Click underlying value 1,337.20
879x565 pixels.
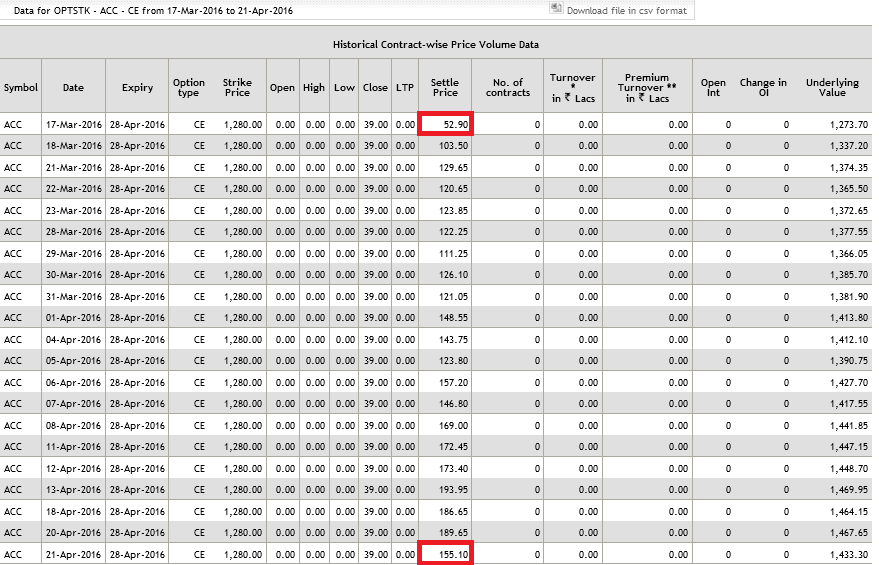(x=849, y=146)
